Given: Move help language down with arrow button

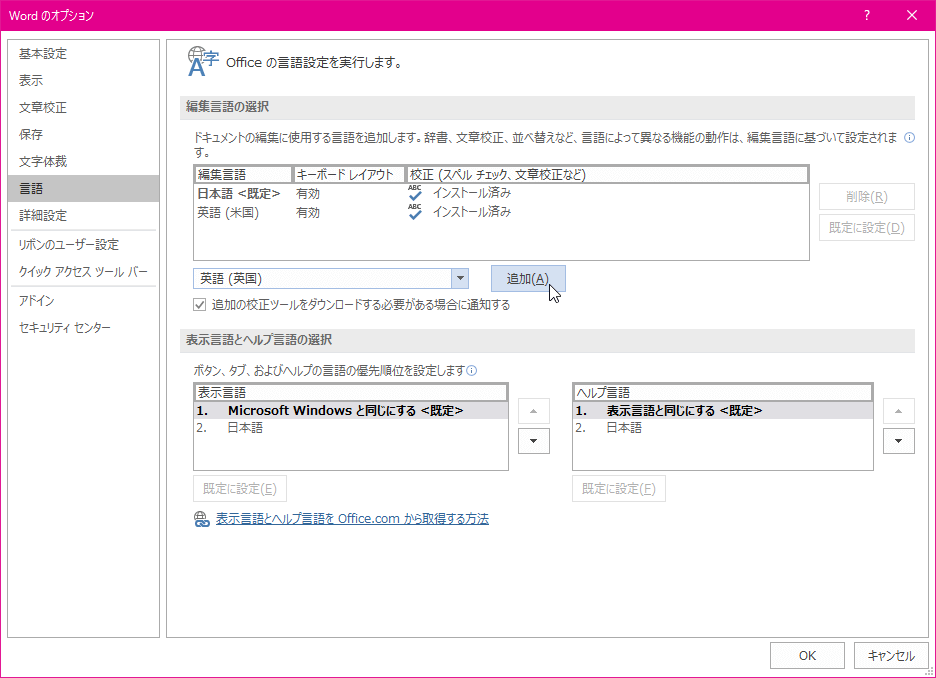Looking at the screenshot, I should (x=898, y=441).
